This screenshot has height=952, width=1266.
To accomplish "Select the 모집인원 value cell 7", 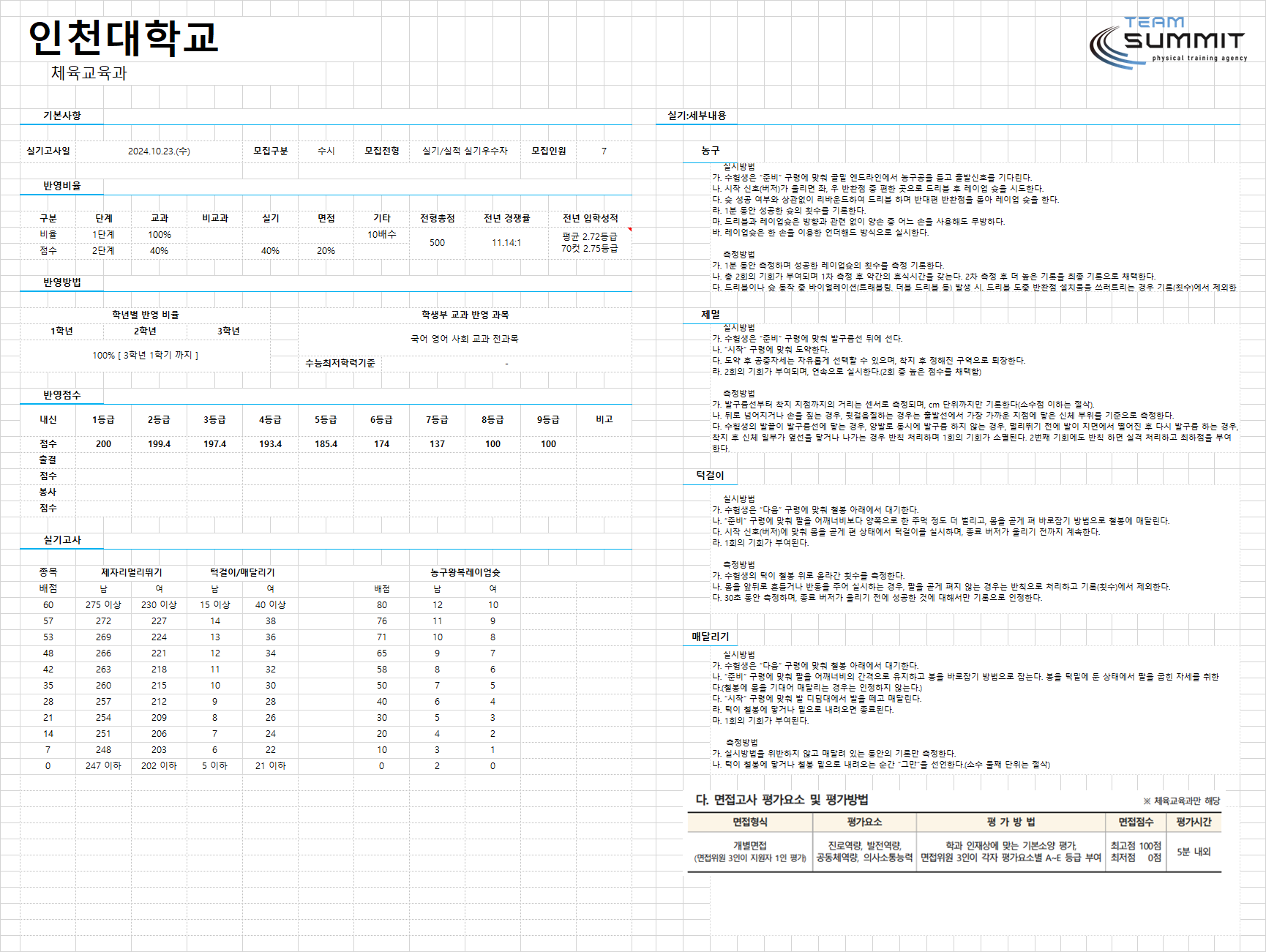I will point(604,151).
